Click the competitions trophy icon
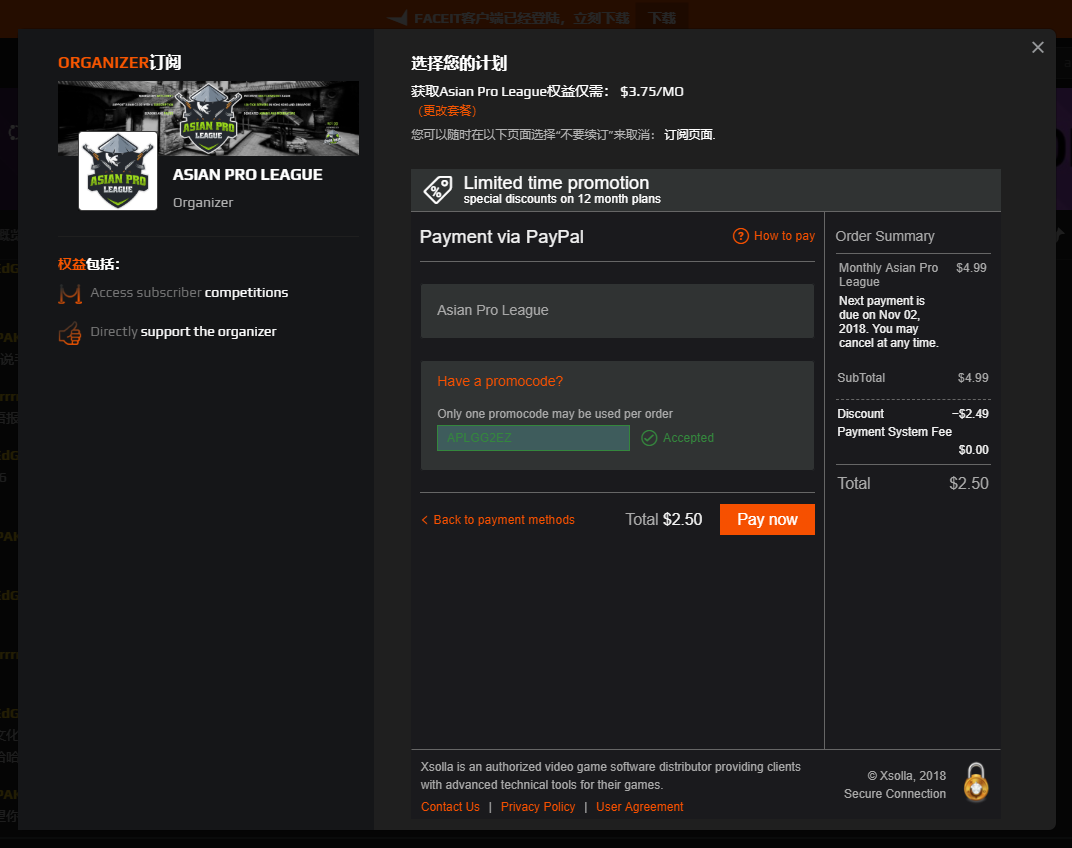 click(70, 293)
